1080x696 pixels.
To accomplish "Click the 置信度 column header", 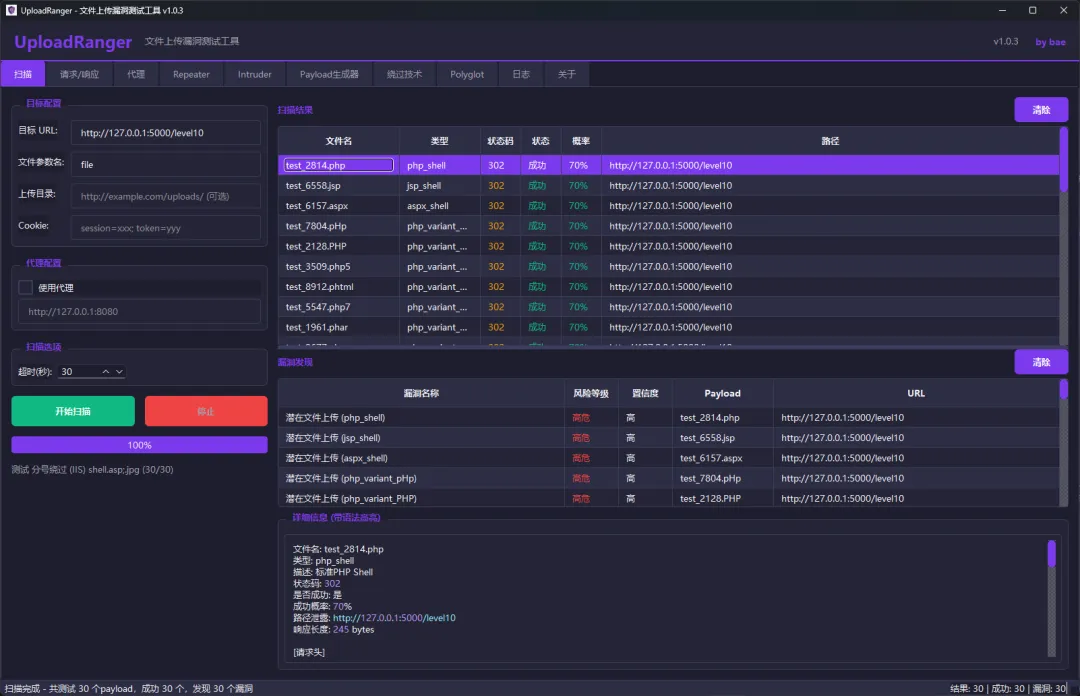I will click(x=645, y=393).
